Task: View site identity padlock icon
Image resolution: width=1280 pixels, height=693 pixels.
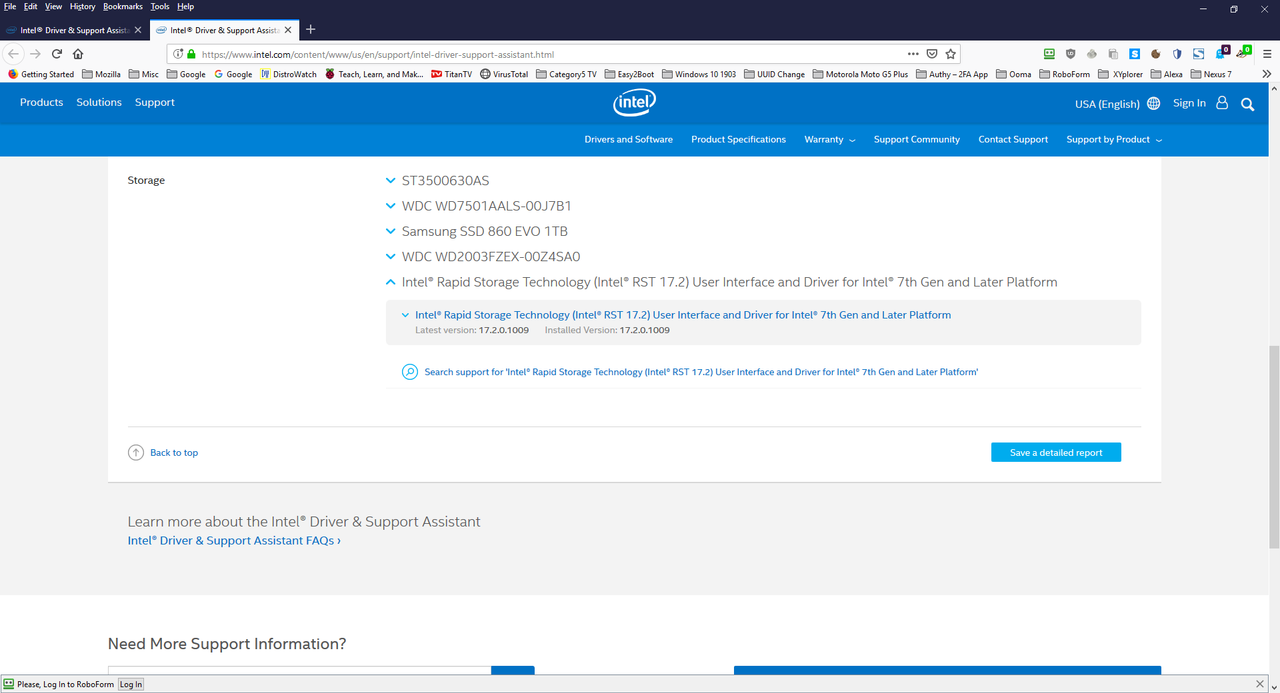Action: (192, 55)
